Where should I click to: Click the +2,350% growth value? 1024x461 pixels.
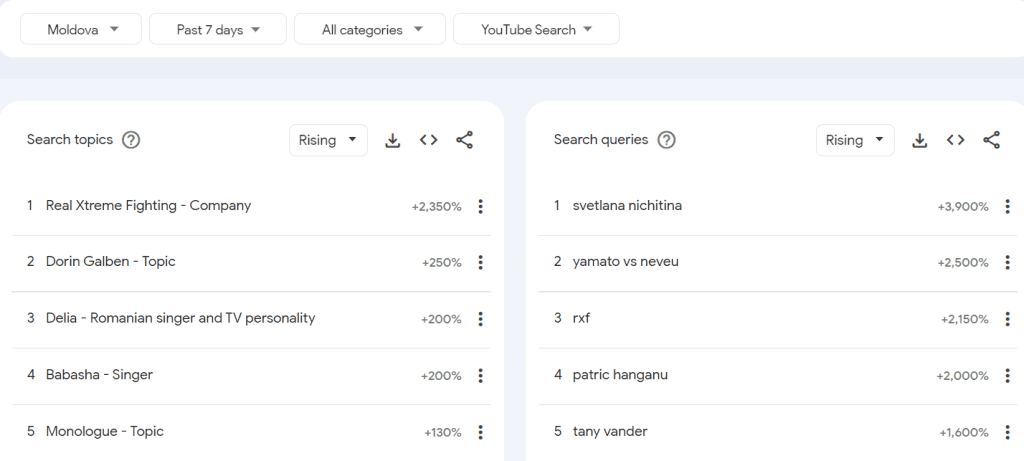[x=436, y=207]
